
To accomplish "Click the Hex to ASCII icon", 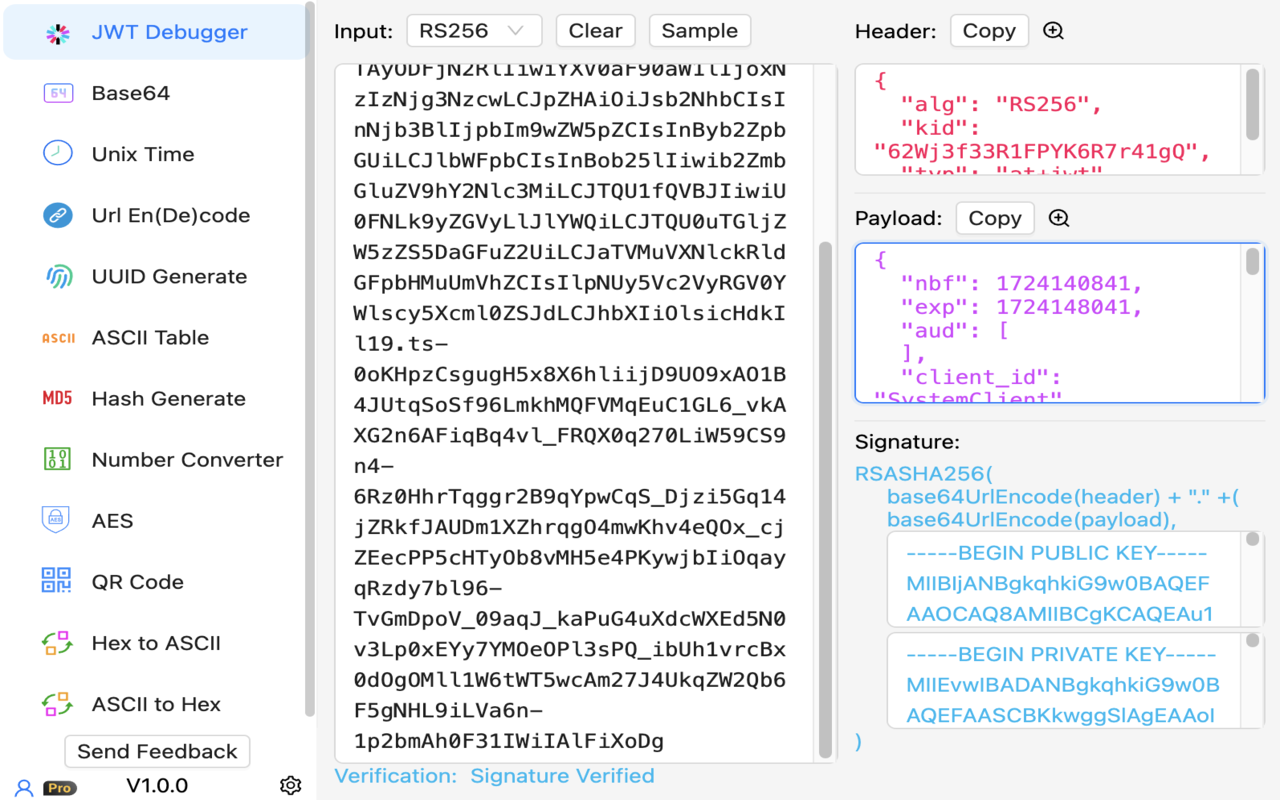I will click(x=57, y=643).
